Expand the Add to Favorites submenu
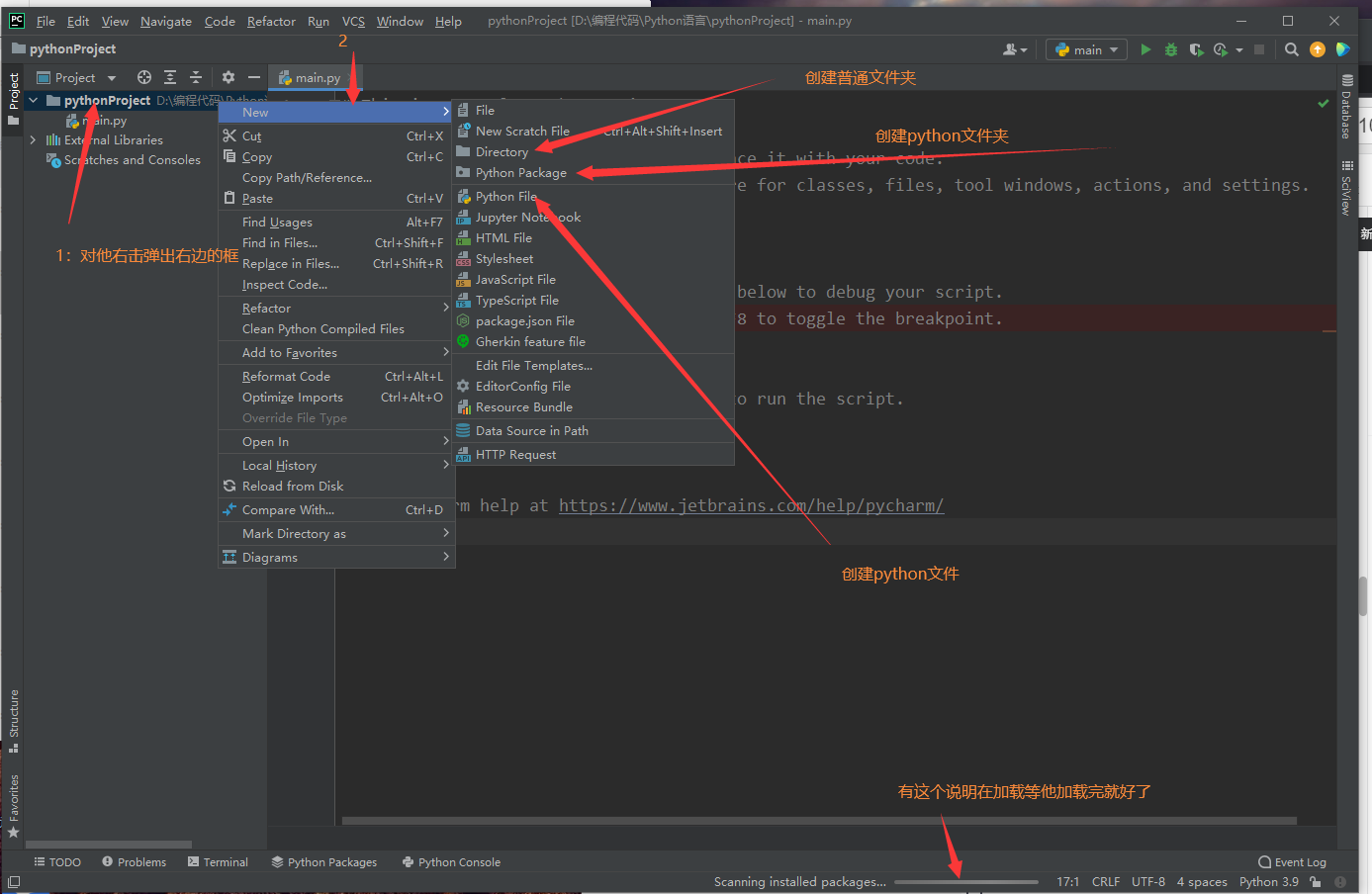 coord(336,353)
